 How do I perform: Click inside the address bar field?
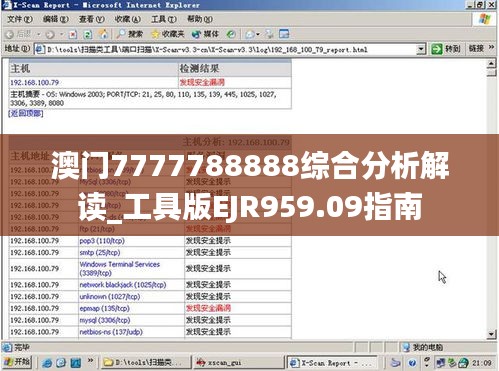click(230, 50)
